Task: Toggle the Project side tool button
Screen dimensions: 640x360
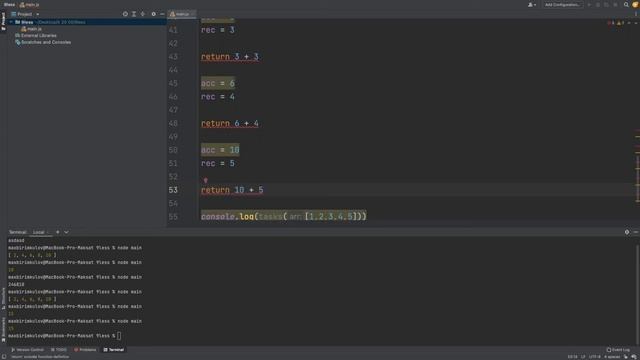Action: coord(3,21)
